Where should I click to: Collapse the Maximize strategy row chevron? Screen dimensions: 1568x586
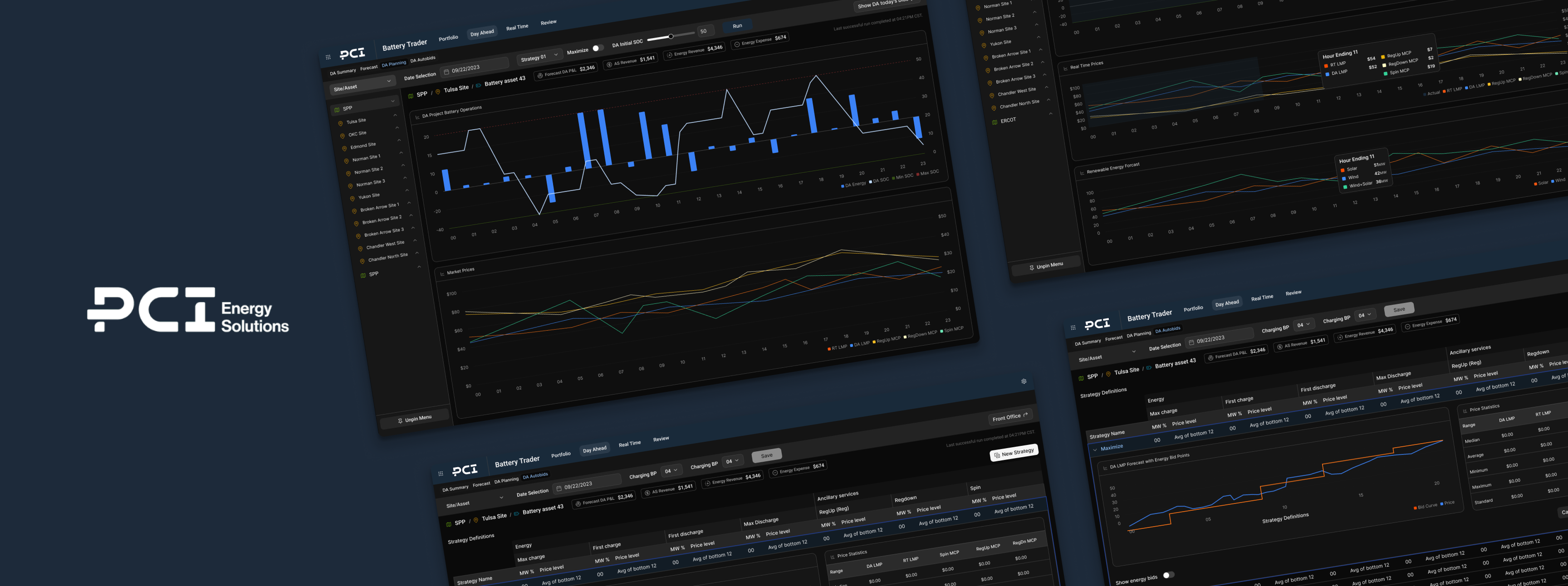(x=1095, y=449)
